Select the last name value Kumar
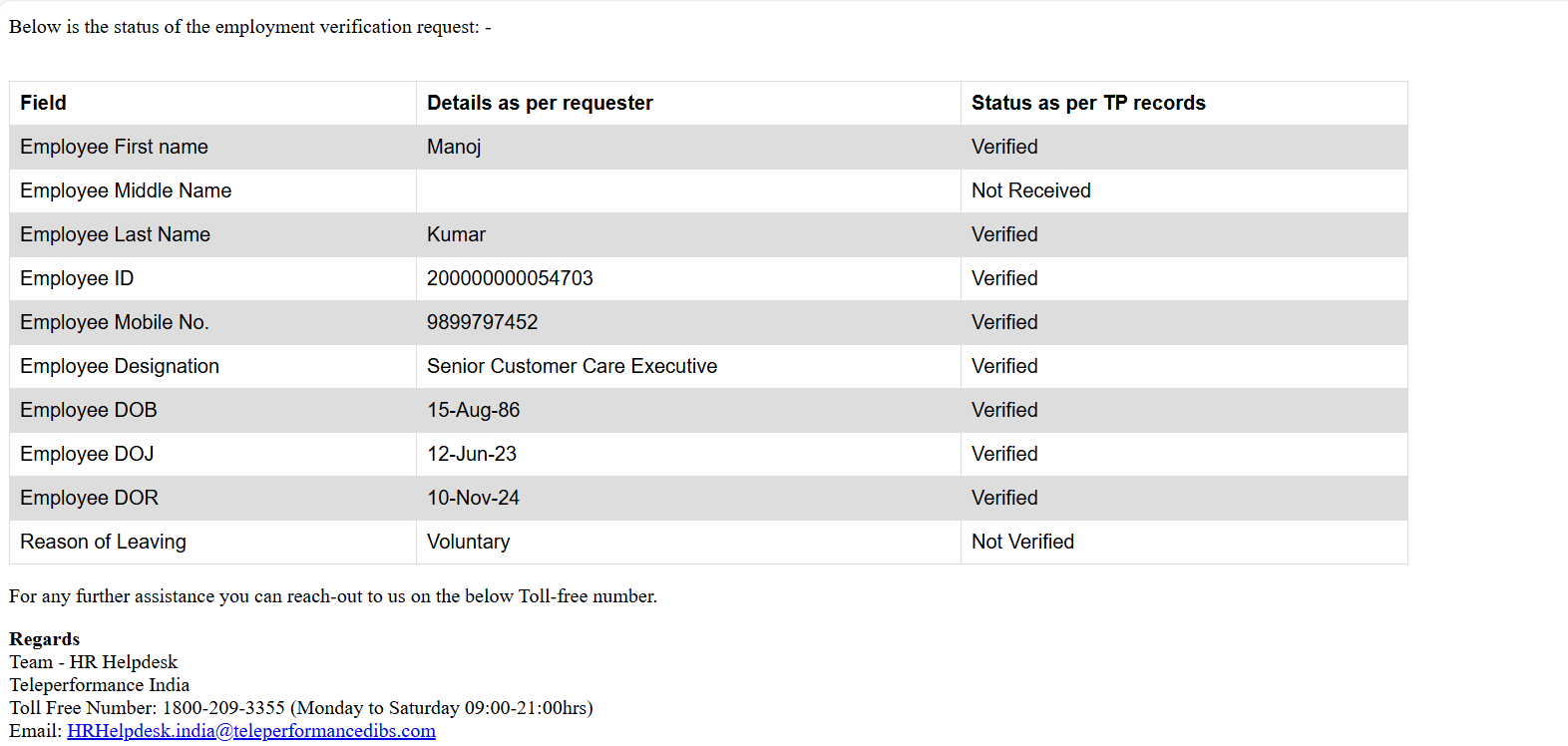 click(x=456, y=234)
